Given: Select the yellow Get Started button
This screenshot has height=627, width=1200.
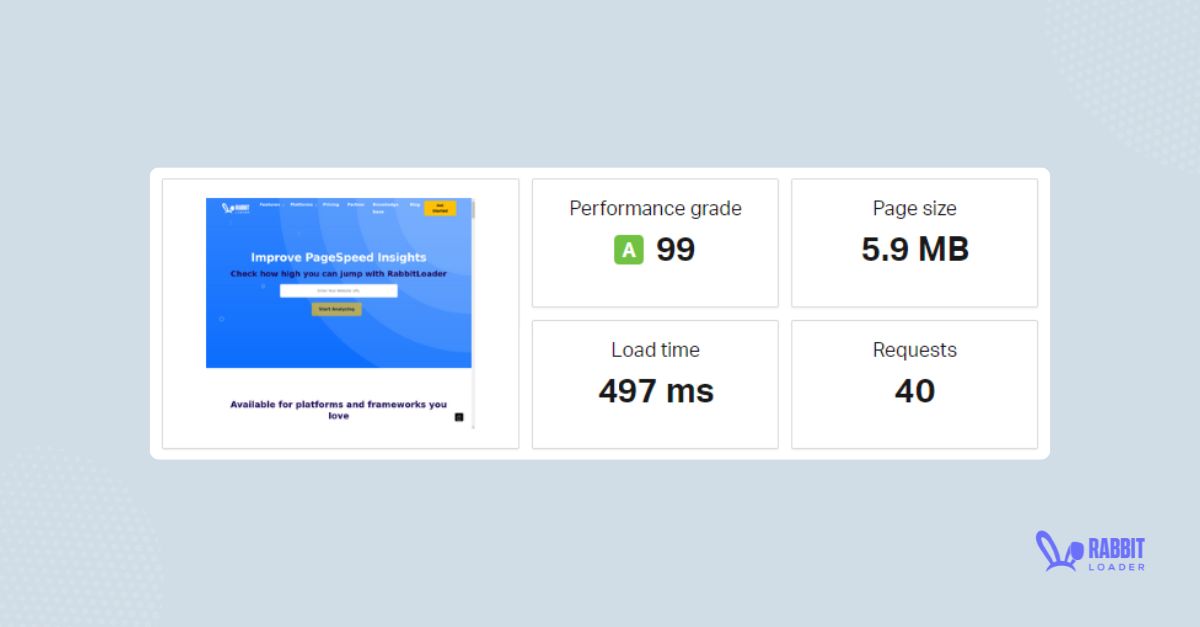Looking at the screenshot, I should click(x=440, y=208).
